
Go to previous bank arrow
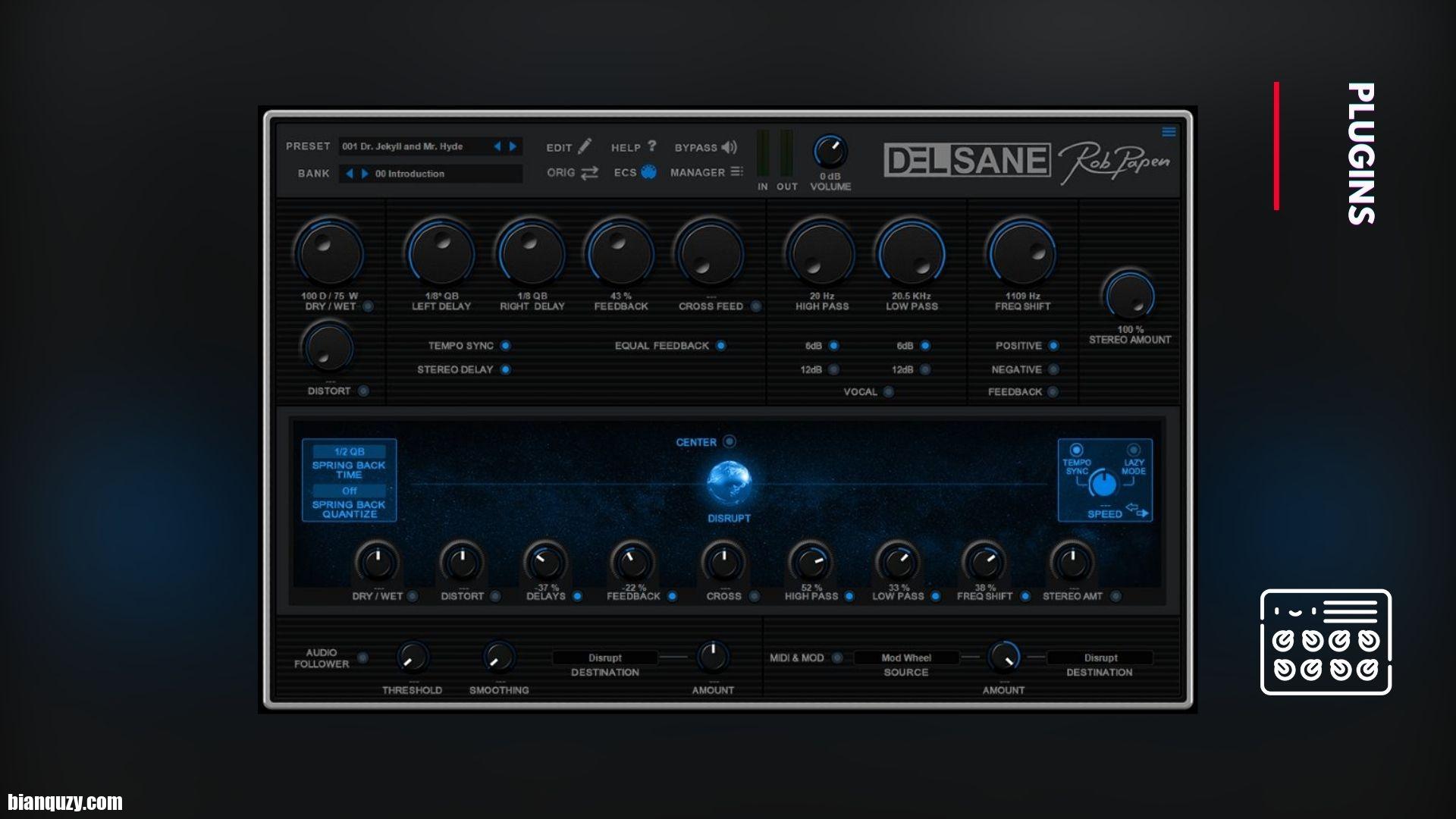(x=350, y=174)
